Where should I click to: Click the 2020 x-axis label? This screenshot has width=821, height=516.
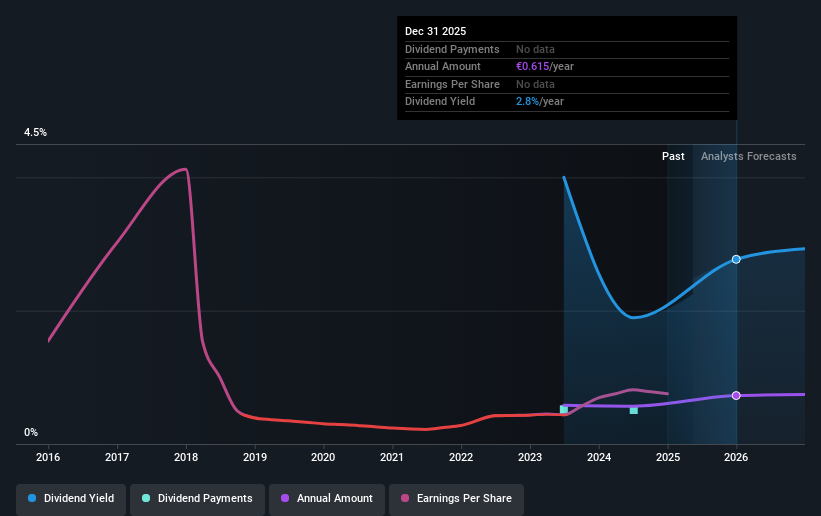click(323, 457)
